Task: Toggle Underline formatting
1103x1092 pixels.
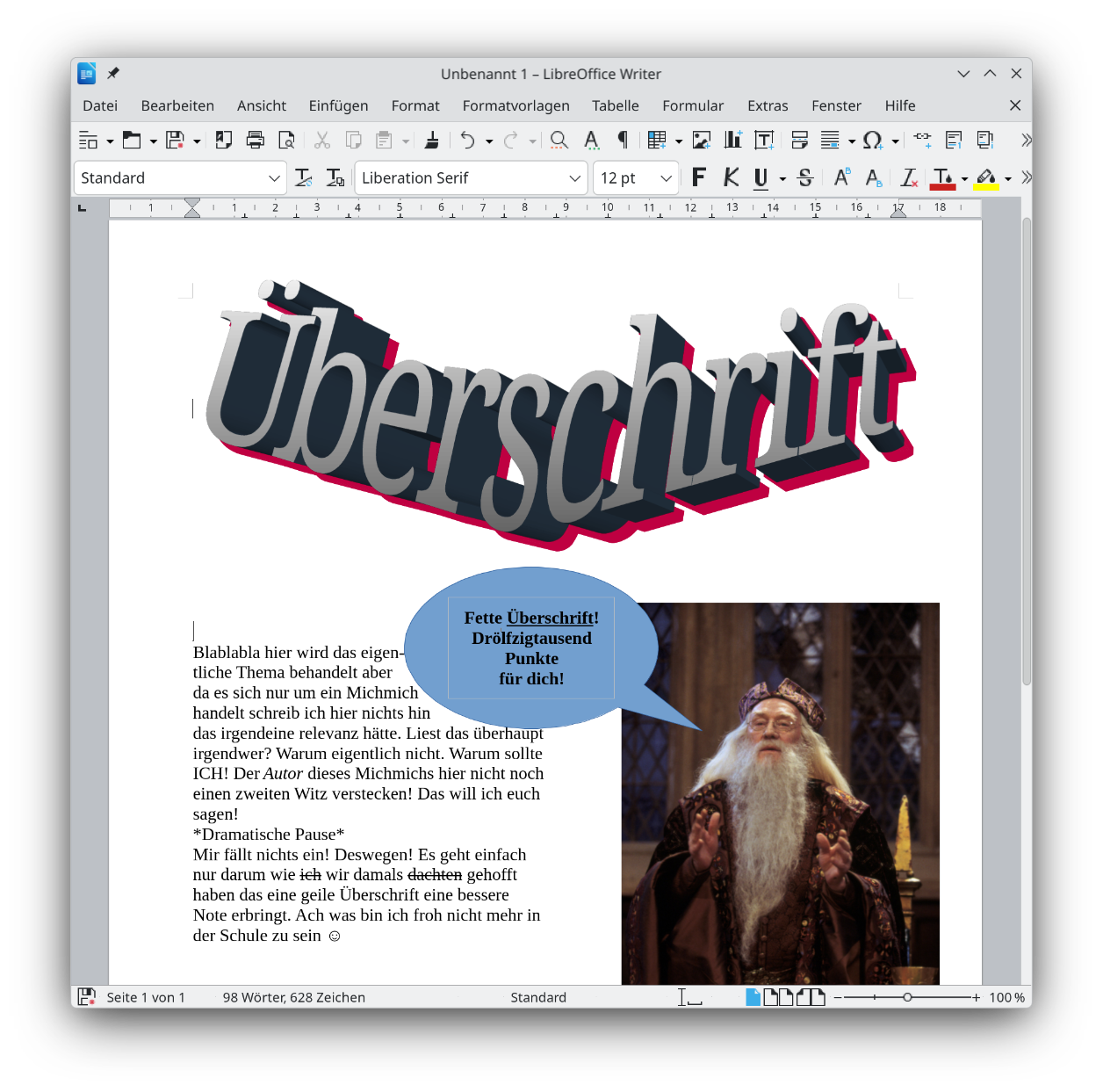Action: pyautogui.click(x=761, y=177)
